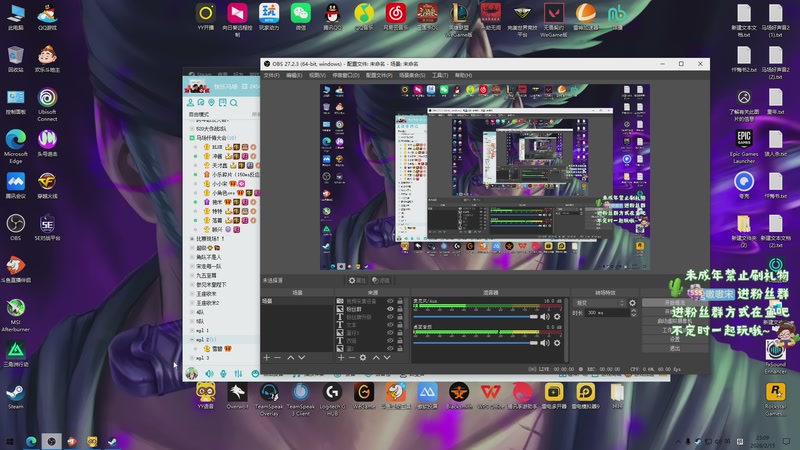The image size is (800, 450).
Task: Open Logitech G HUB shortcut
Action: tap(332, 399)
